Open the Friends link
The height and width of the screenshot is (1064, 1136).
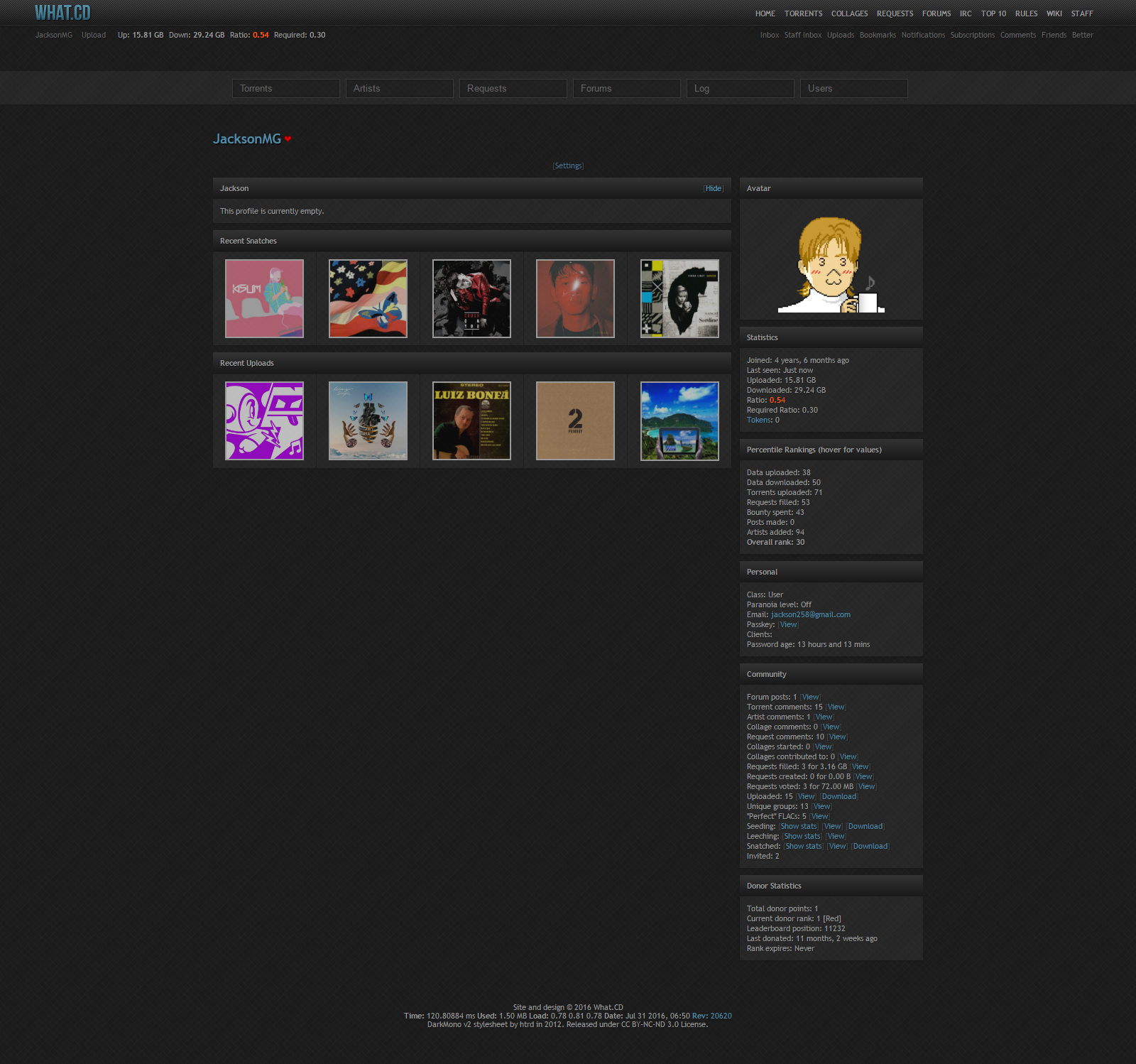pos(1054,35)
